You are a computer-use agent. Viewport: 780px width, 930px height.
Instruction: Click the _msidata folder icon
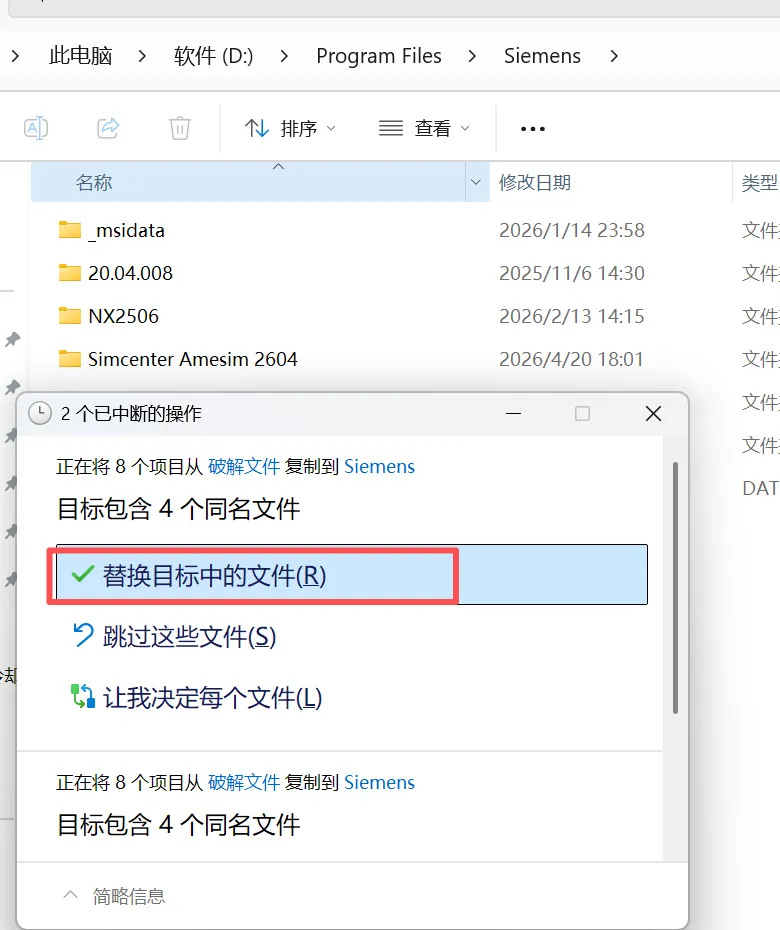(69, 230)
